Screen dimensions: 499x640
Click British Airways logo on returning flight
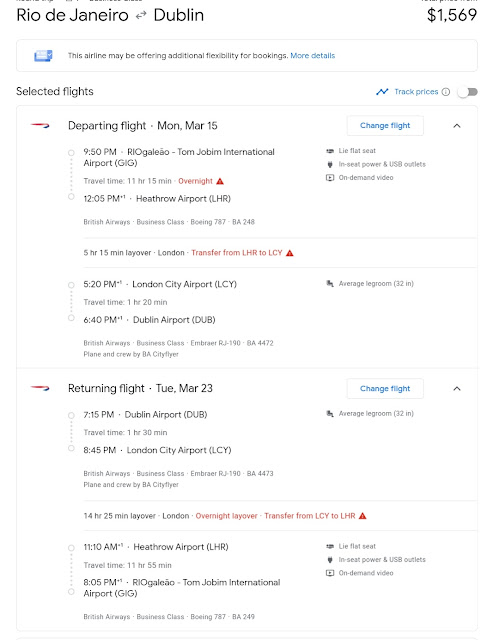click(40, 388)
